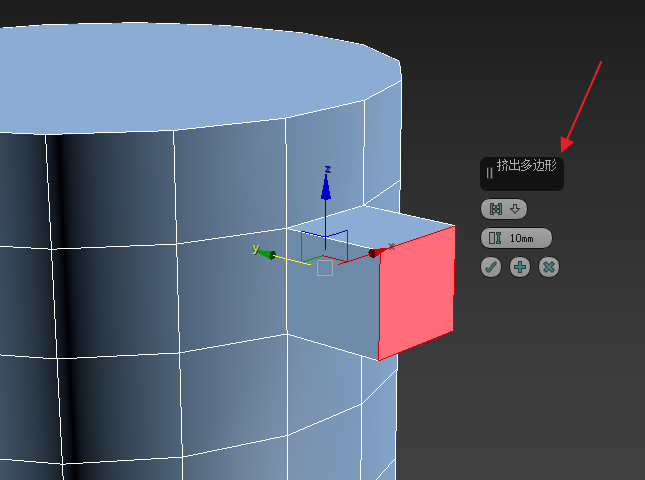Click the dark shaded seam on the cylinder
The image size is (645, 480).
(62, 300)
